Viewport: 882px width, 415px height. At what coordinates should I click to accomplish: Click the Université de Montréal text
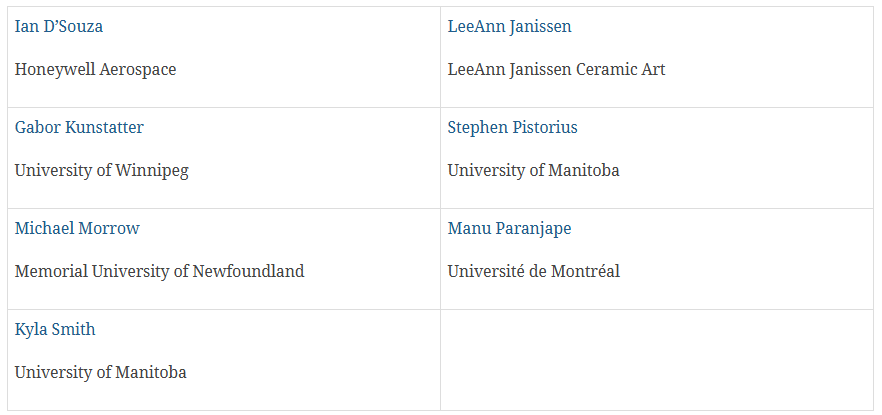(x=533, y=272)
